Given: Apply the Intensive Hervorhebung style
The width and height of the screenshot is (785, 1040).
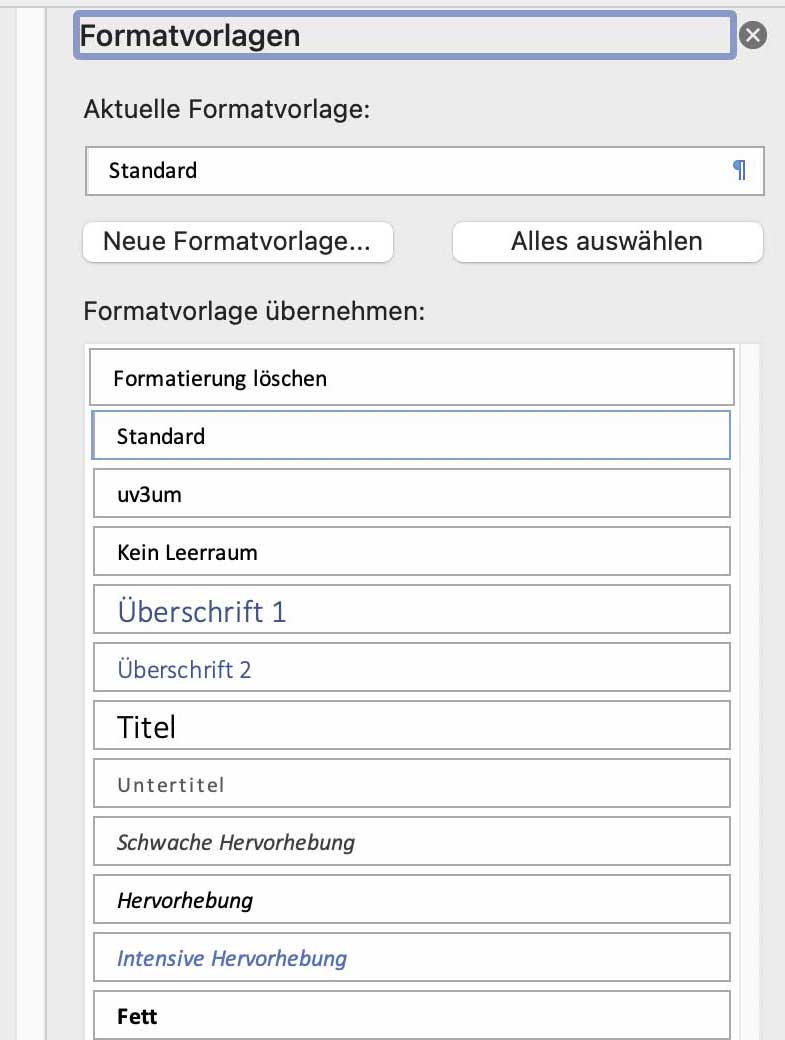Looking at the screenshot, I should (411, 958).
